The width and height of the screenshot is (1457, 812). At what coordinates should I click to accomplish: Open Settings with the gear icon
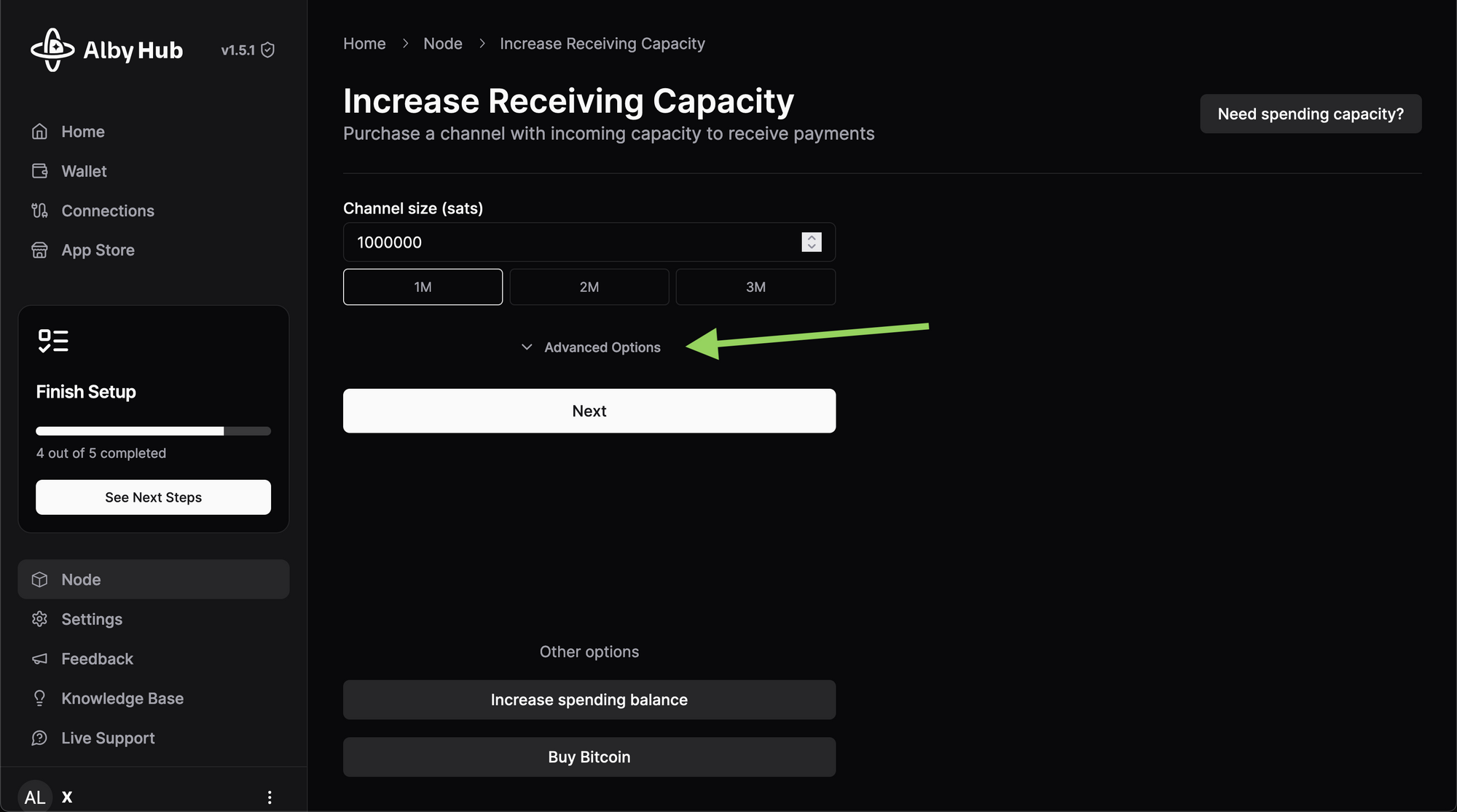coord(40,619)
